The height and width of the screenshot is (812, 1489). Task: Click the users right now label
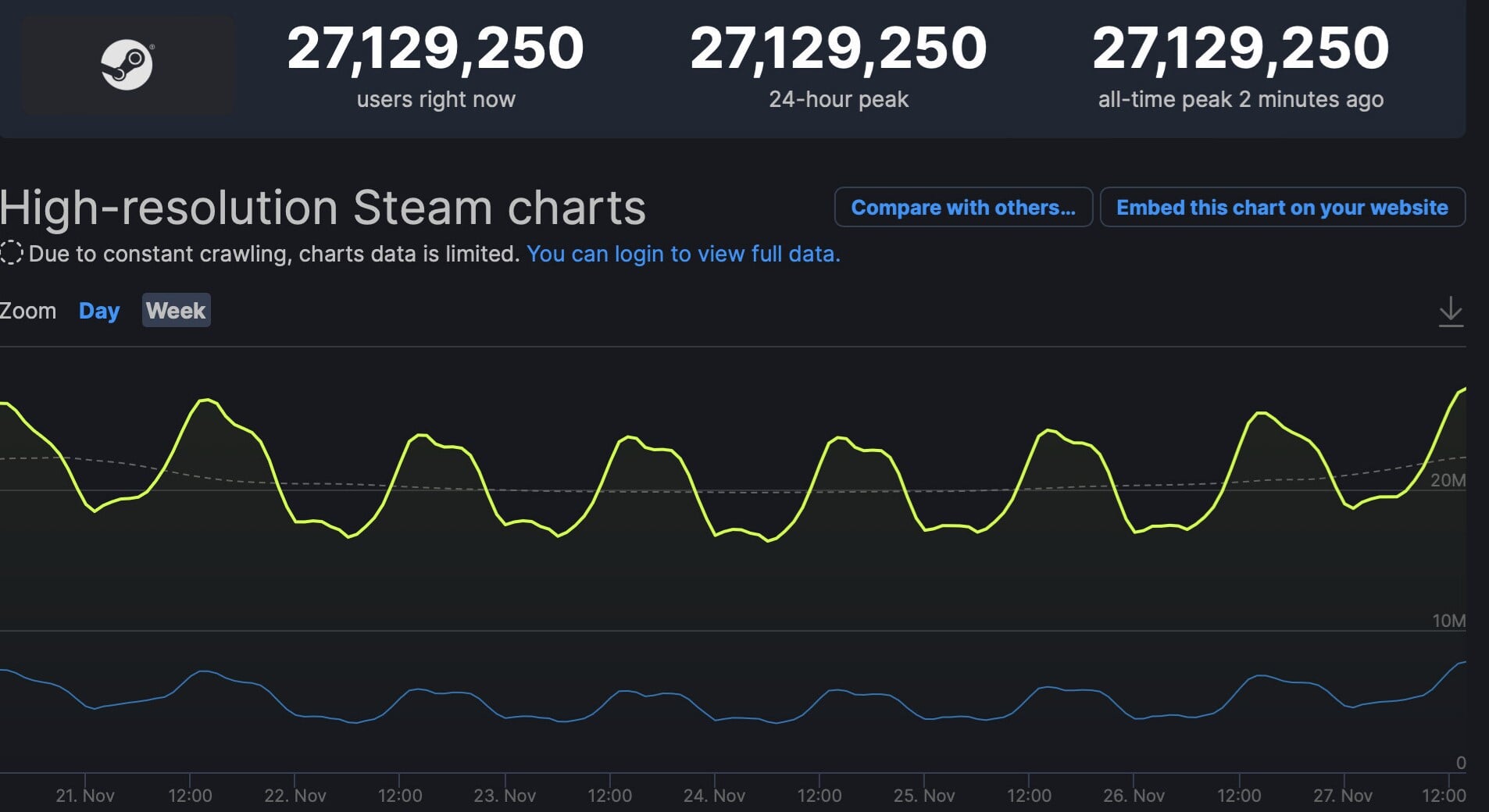click(436, 99)
